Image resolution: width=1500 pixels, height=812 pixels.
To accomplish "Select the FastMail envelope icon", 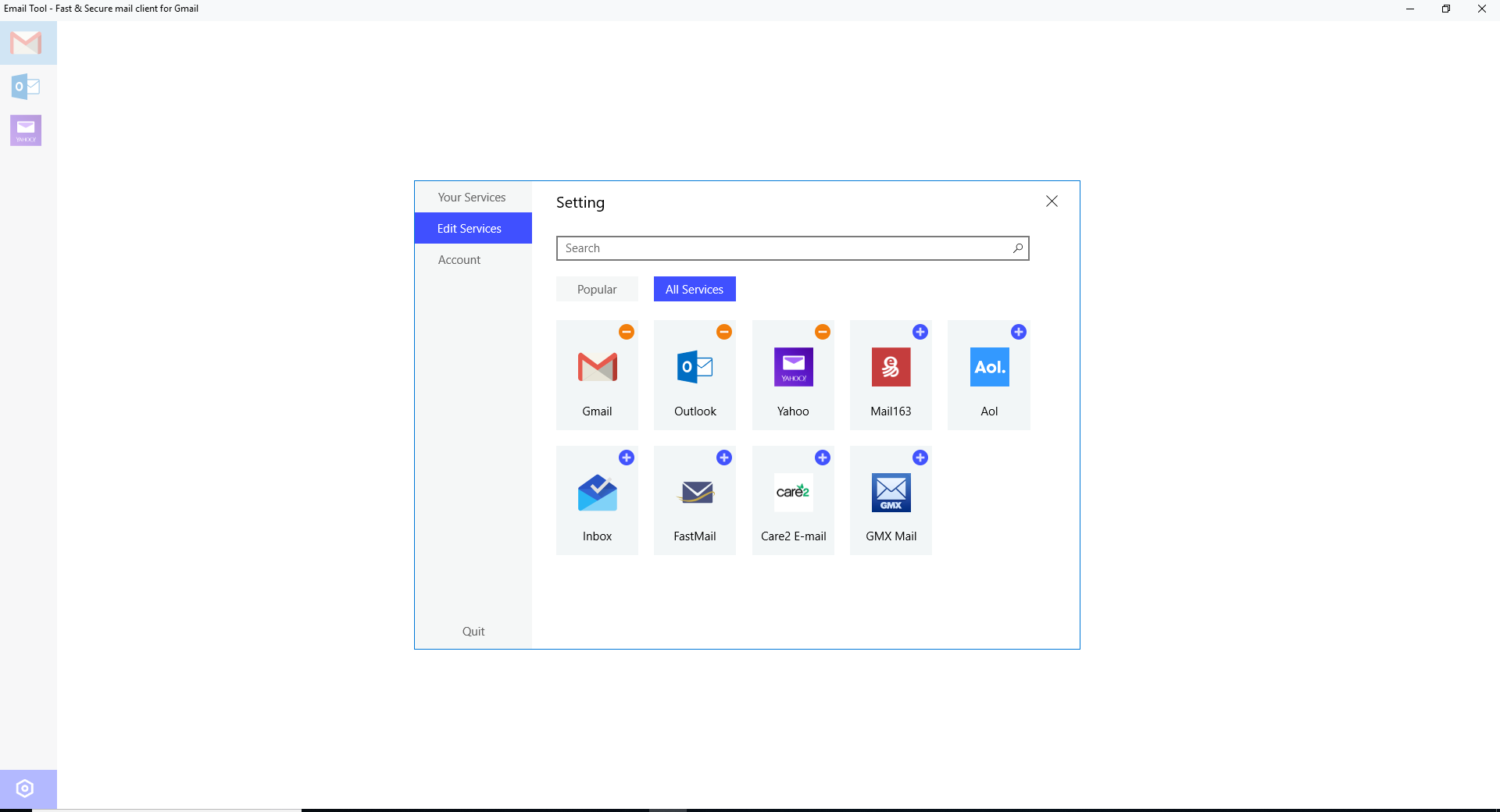I will (x=695, y=493).
